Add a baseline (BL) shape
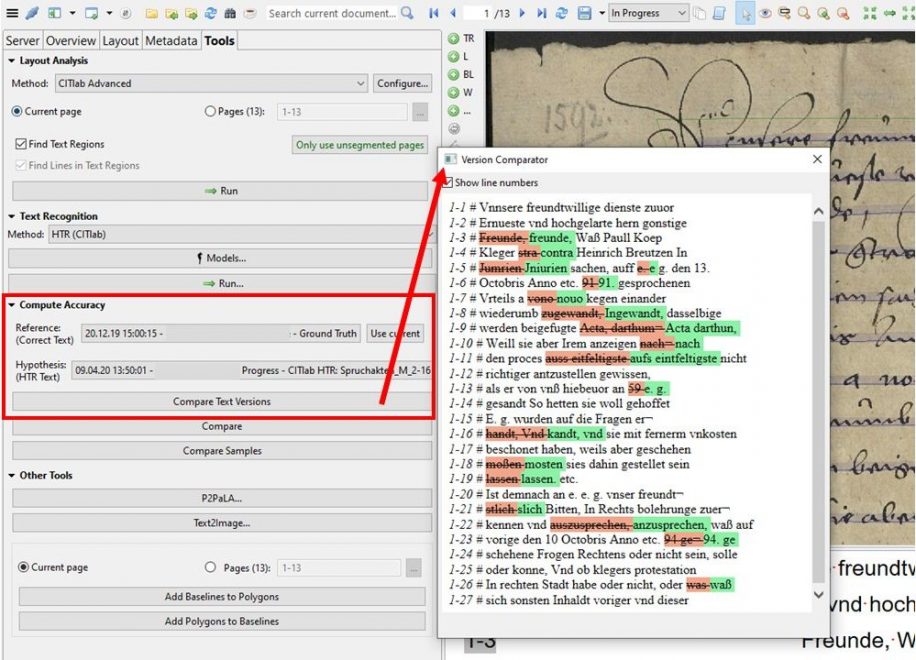 pos(454,75)
